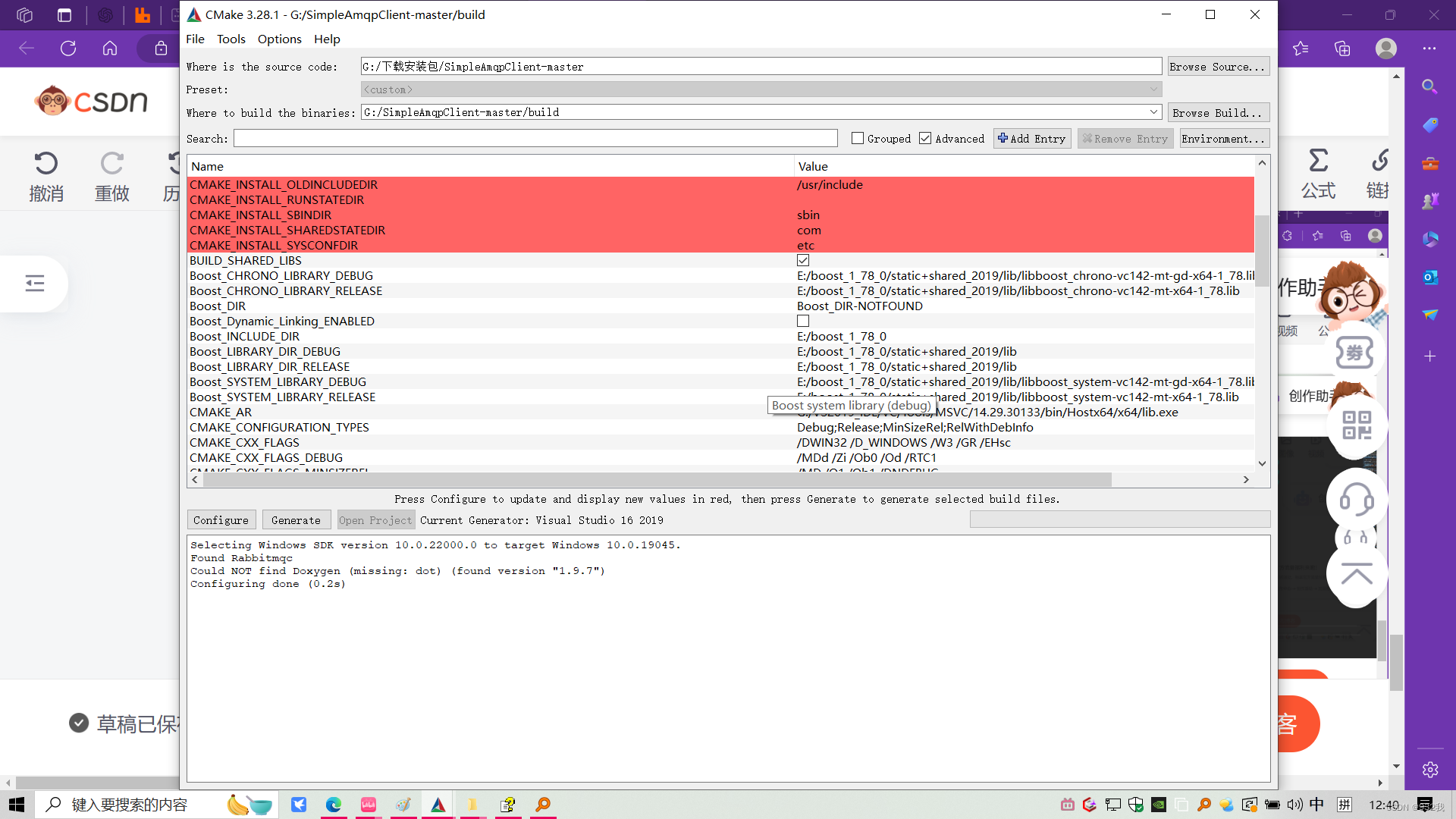Open Microsoft 365 from the Edge sidebar
The height and width of the screenshot is (819, 1456).
coord(1432,239)
